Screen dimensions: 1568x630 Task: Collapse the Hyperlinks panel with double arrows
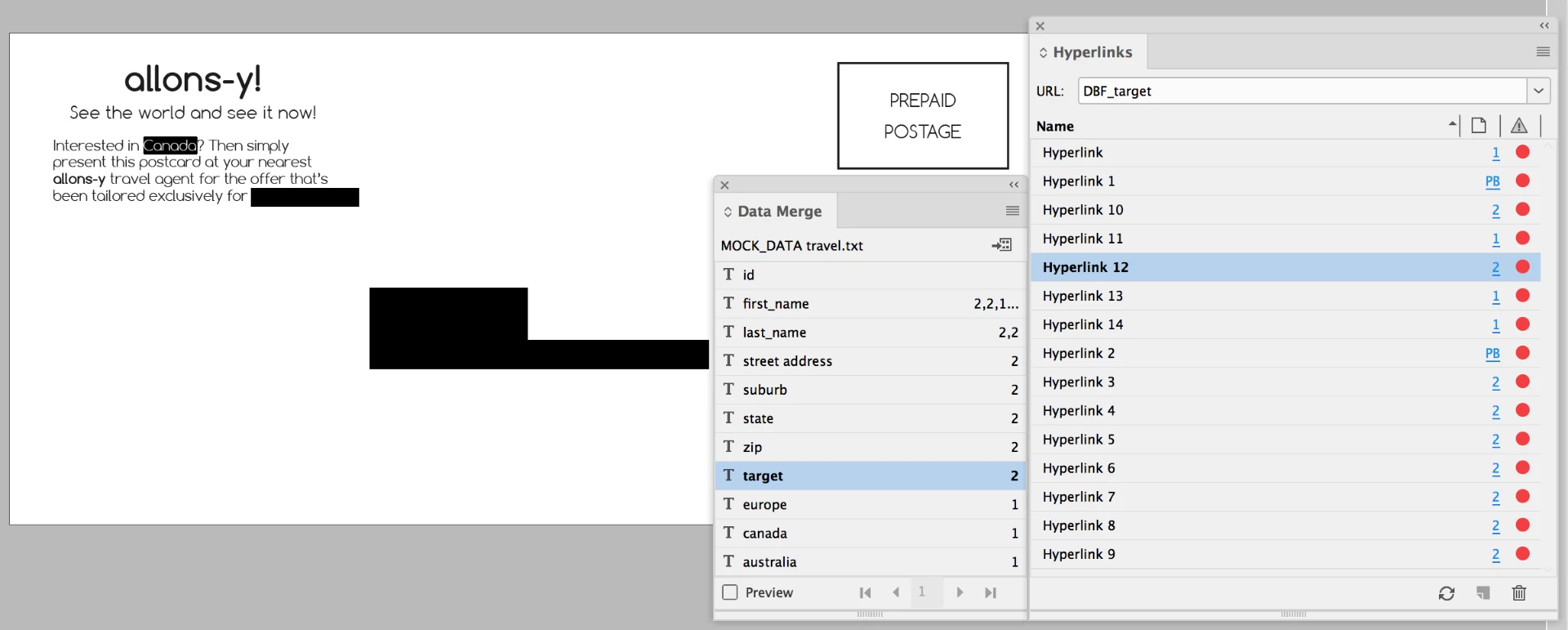[x=1544, y=25]
